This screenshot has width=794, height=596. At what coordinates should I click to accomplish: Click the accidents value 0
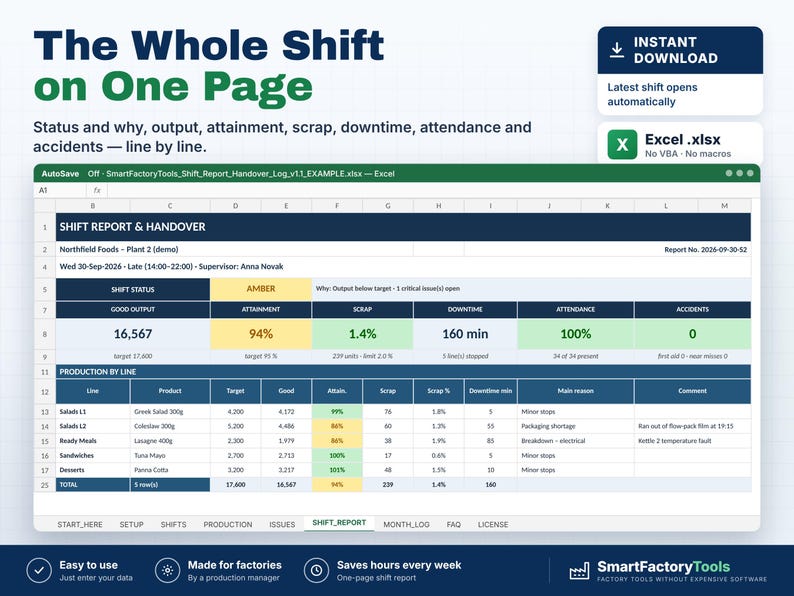(x=692, y=334)
